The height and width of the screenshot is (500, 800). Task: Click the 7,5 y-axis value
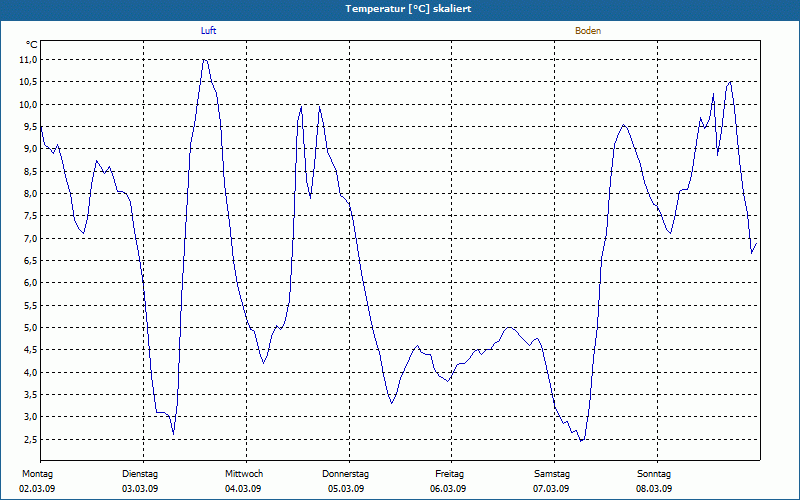tap(30, 216)
